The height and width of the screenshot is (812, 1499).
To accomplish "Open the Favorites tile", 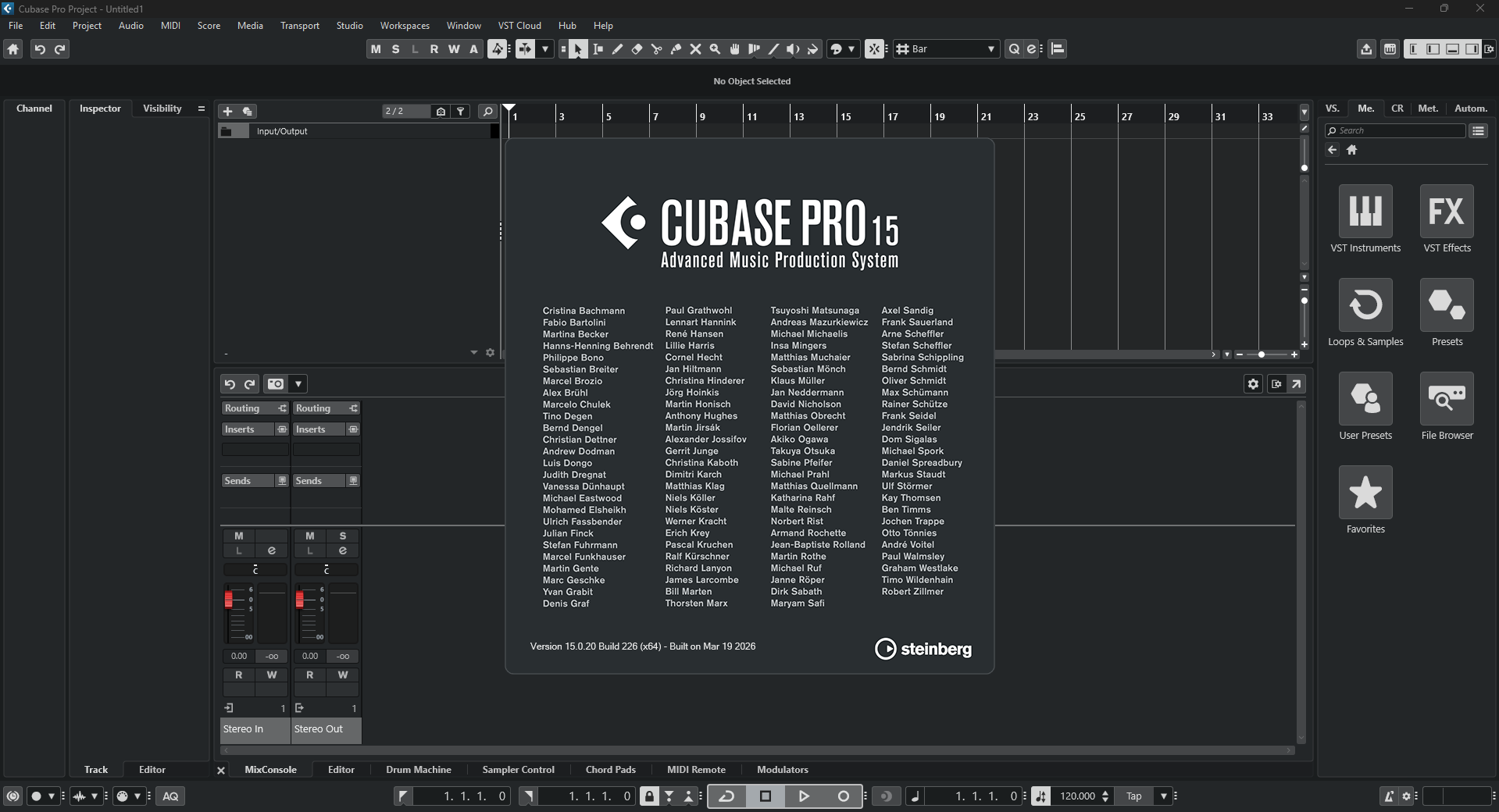I will (1365, 492).
